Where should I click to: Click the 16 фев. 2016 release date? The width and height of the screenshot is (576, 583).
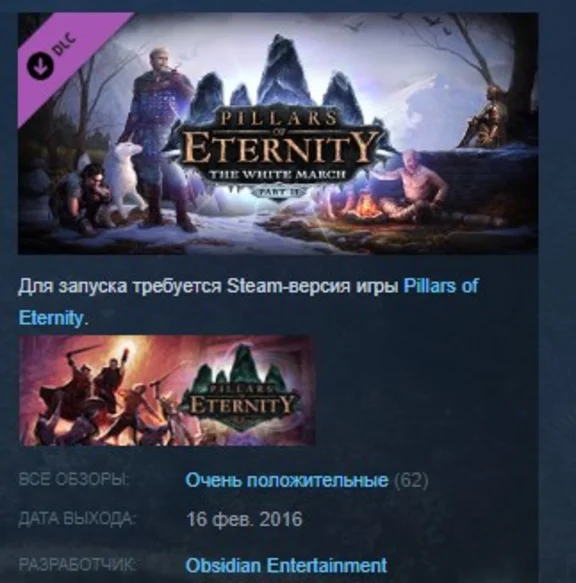tap(244, 519)
